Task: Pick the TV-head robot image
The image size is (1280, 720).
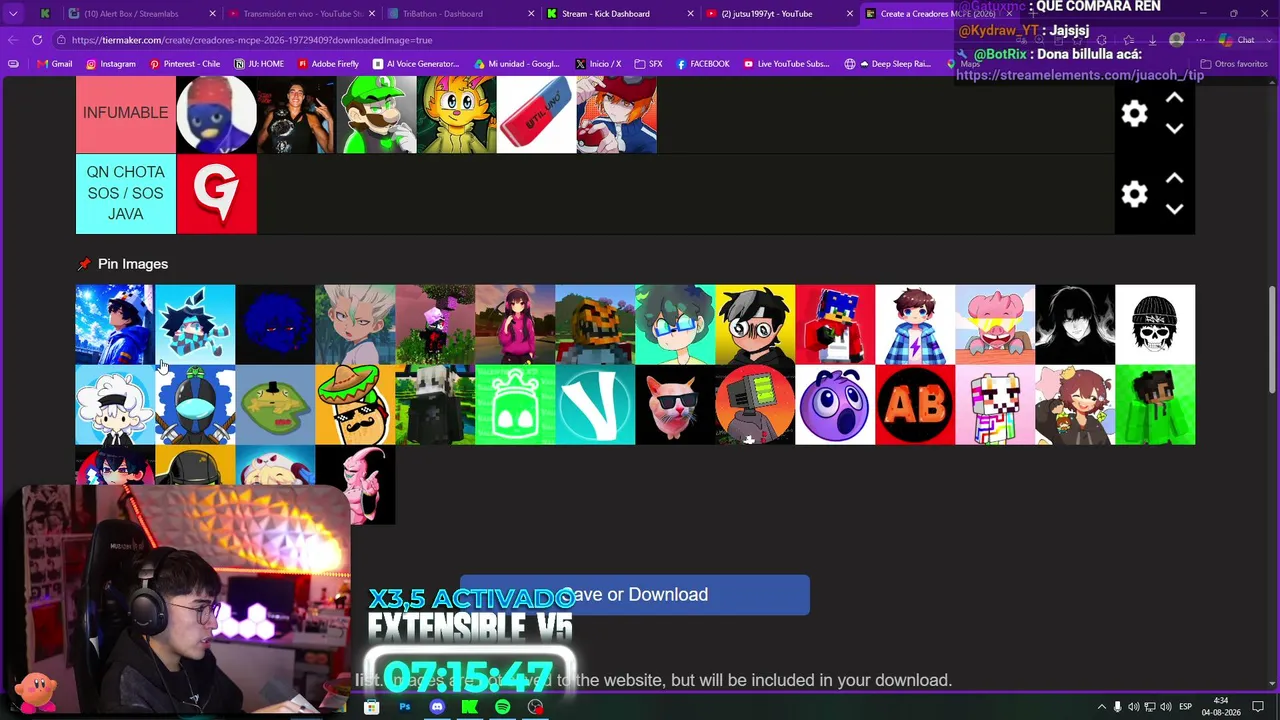Action: 755,405
